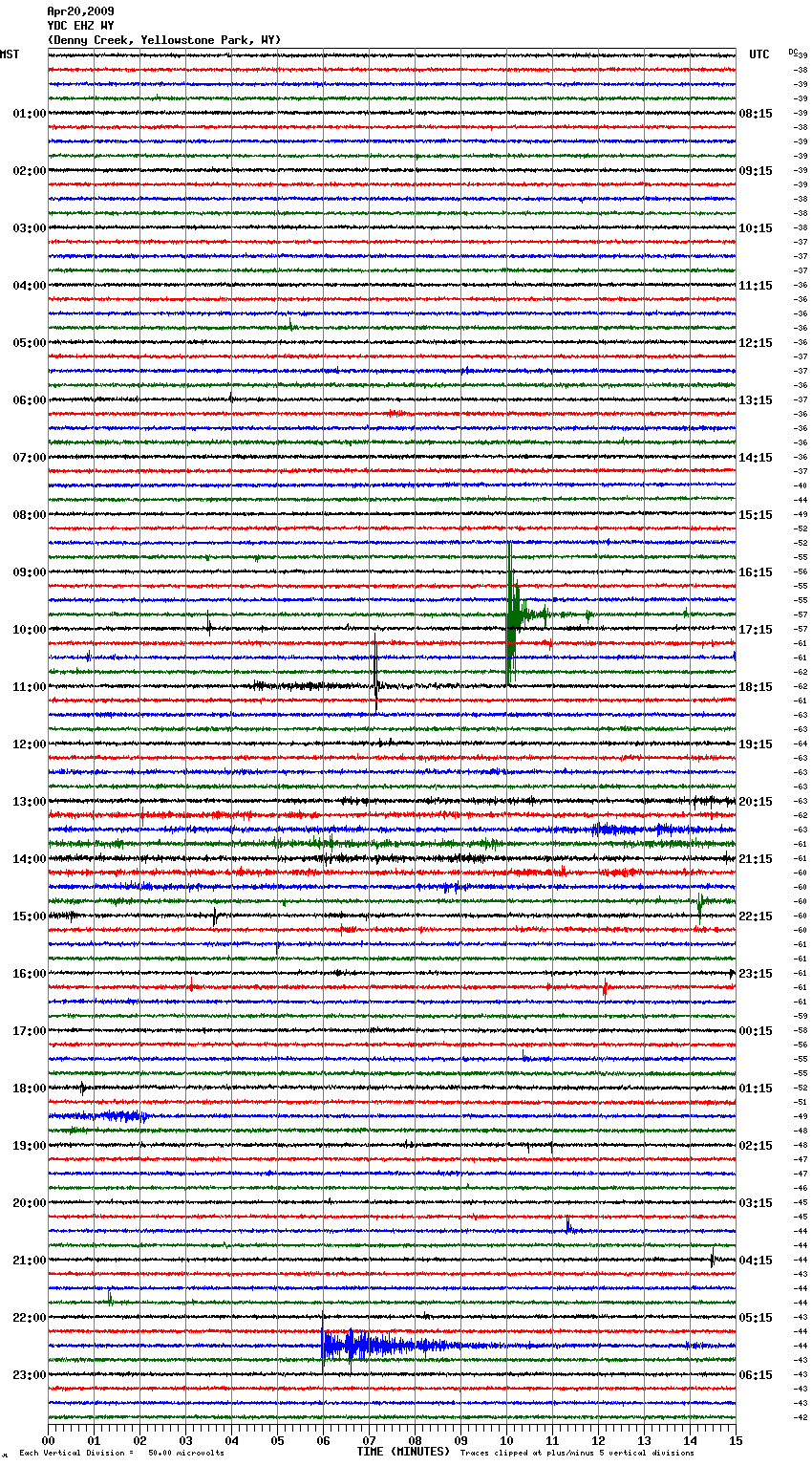
Task: Select the 19:00 MST time label
Action: (x=30, y=1146)
